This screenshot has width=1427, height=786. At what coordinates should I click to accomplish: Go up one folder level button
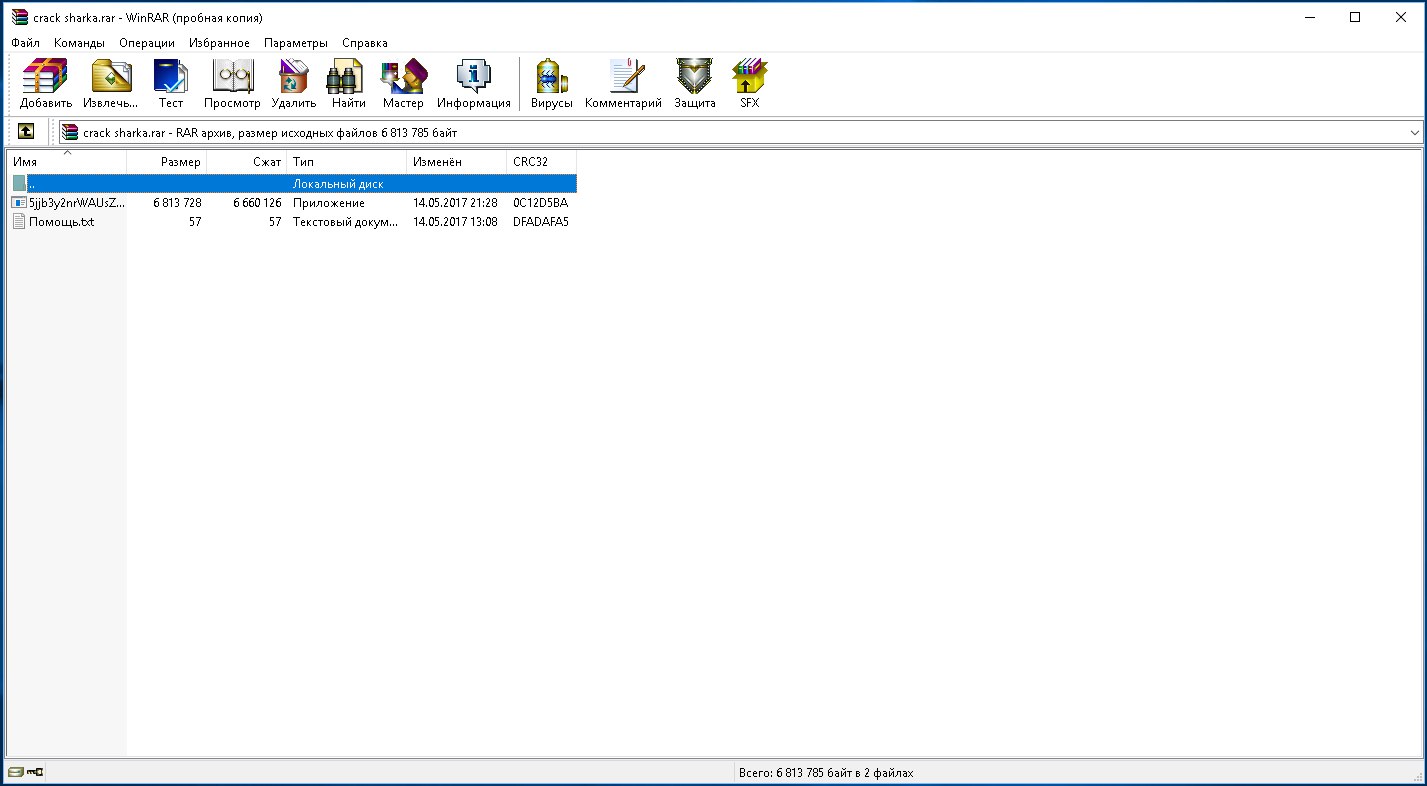pyautogui.click(x=26, y=132)
